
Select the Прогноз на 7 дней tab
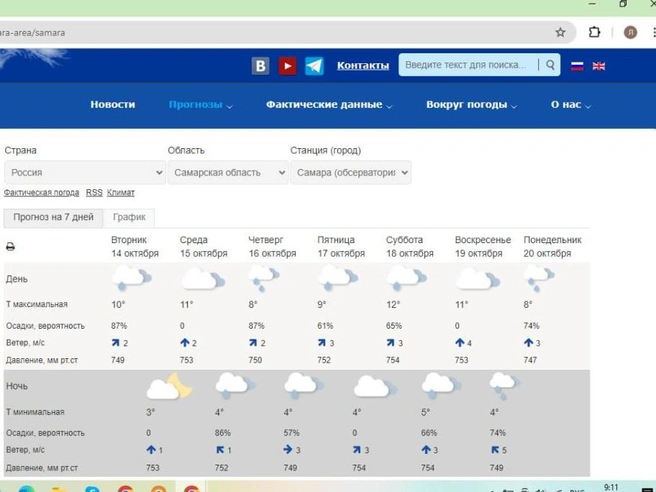point(53,218)
